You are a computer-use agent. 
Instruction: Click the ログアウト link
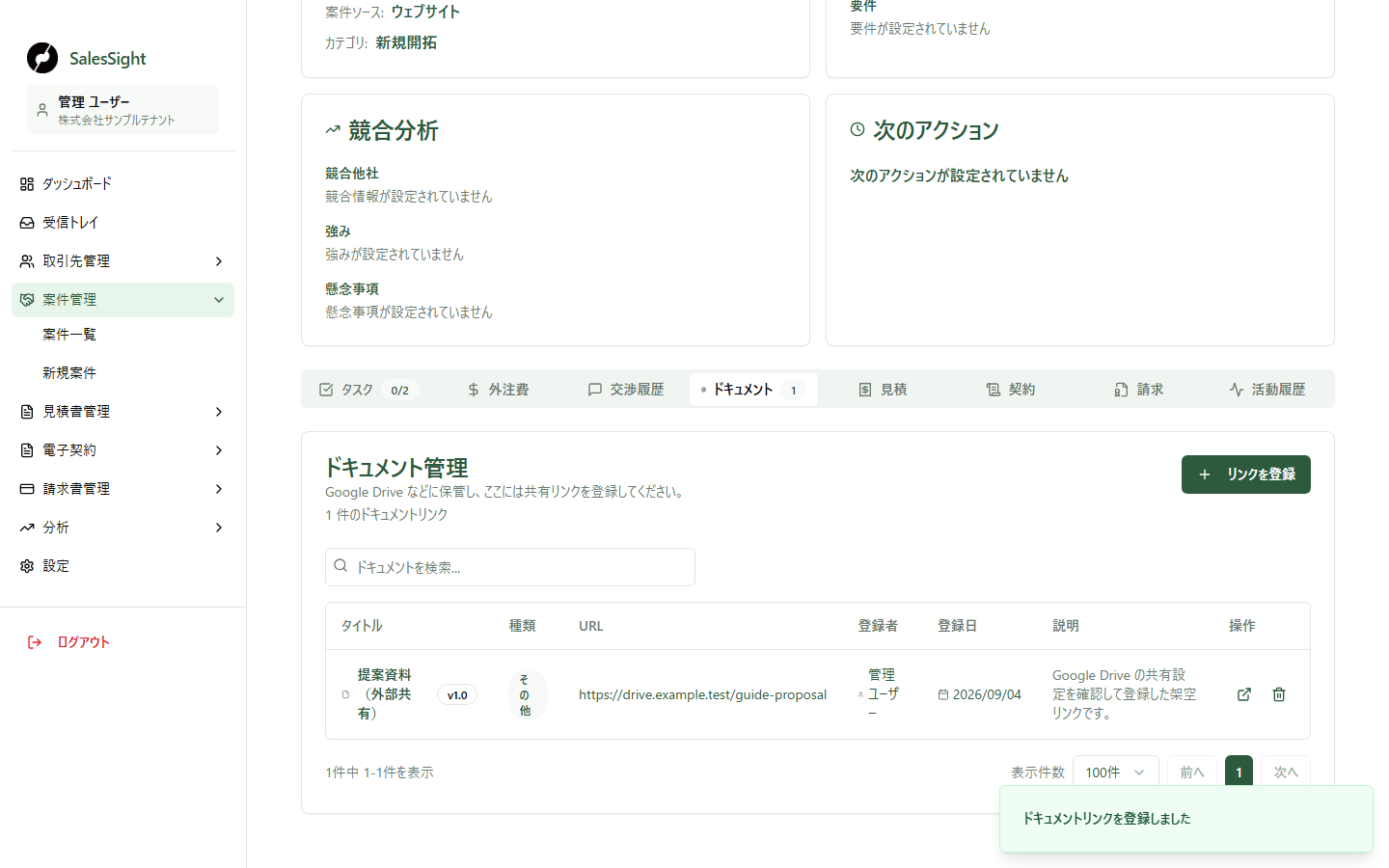(x=83, y=642)
